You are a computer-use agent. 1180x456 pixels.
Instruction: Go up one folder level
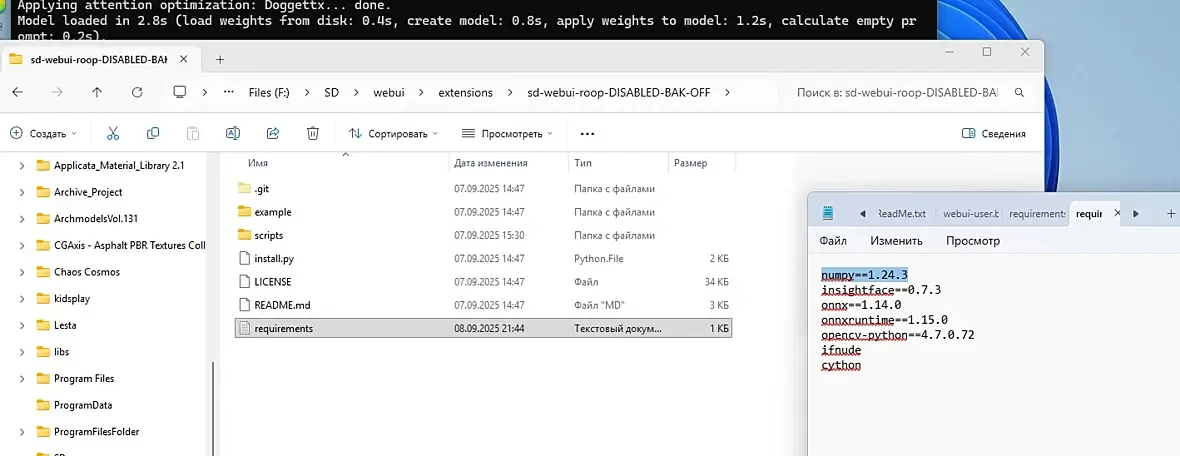(96, 93)
